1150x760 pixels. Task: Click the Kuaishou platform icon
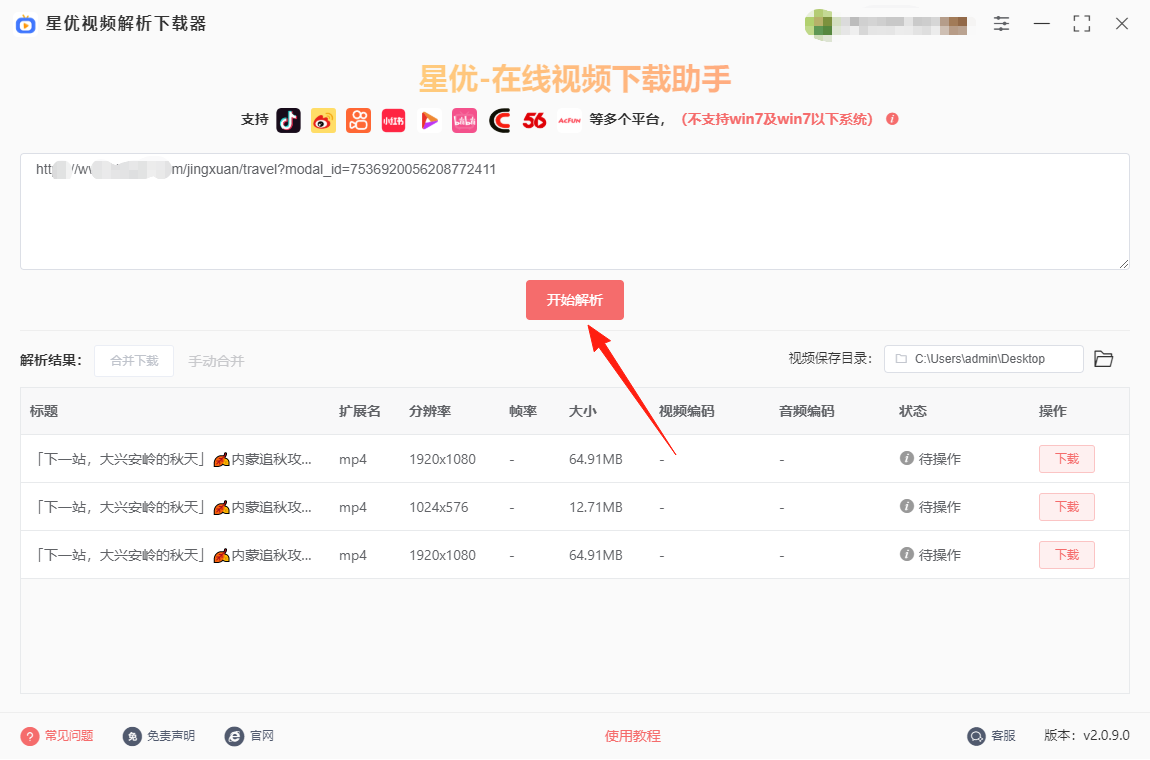coord(359,120)
